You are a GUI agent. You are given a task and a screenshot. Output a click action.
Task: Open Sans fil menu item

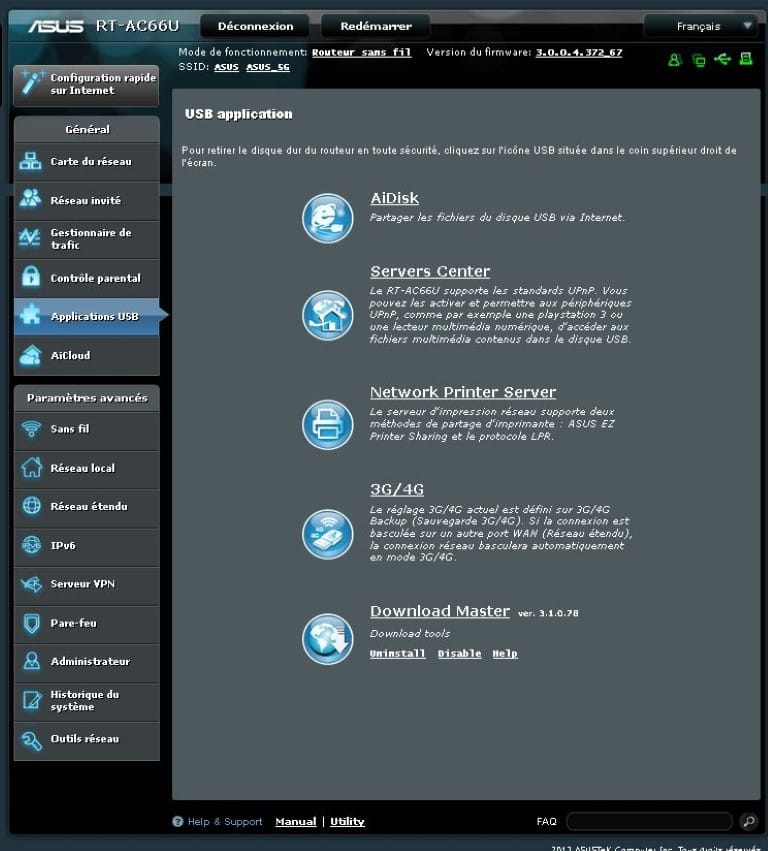click(87, 429)
